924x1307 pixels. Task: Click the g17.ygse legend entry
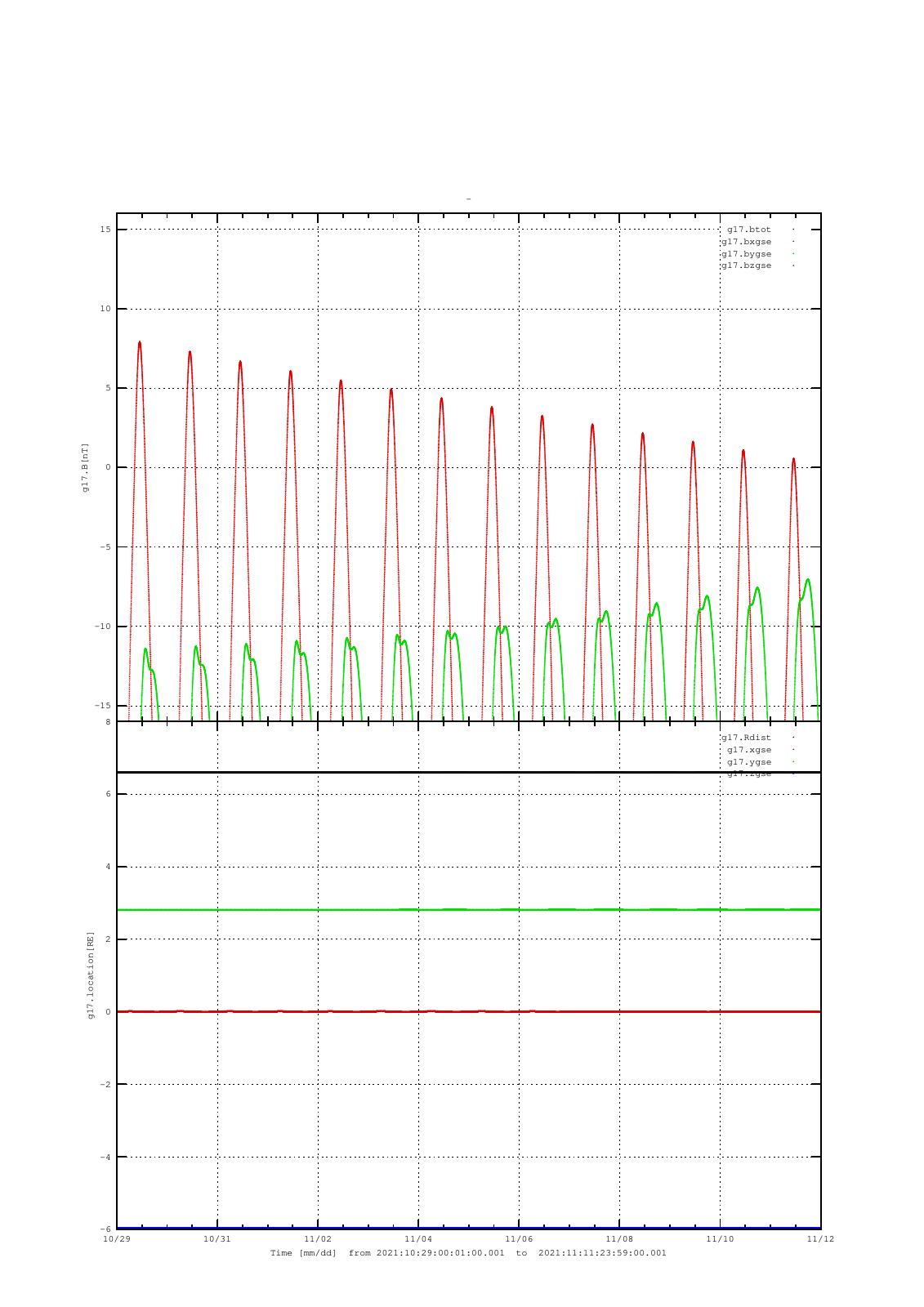click(749, 762)
